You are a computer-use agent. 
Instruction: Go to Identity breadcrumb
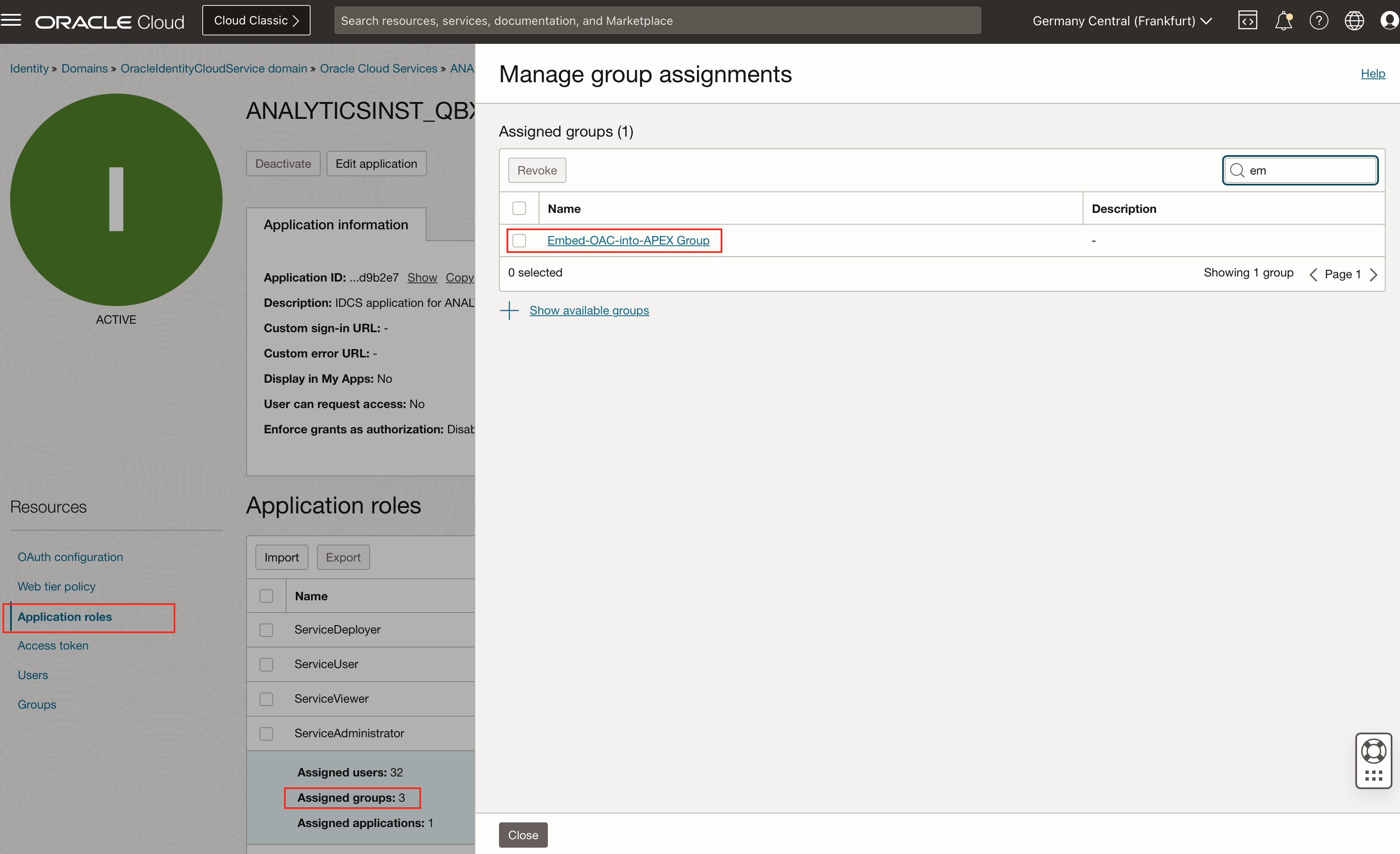29,68
